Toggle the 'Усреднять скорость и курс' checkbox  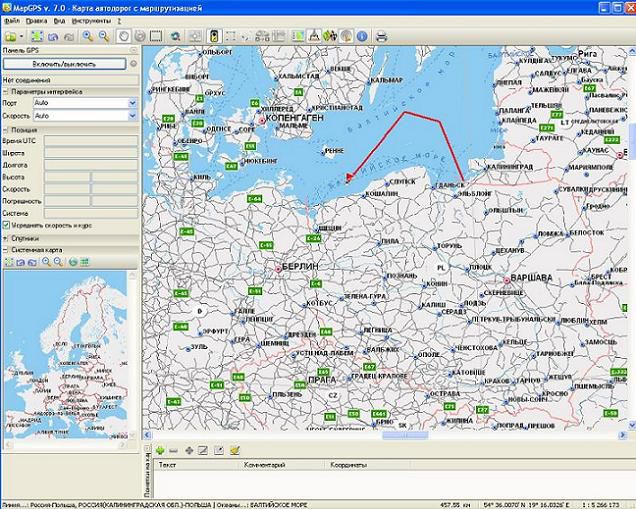click(7, 225)
